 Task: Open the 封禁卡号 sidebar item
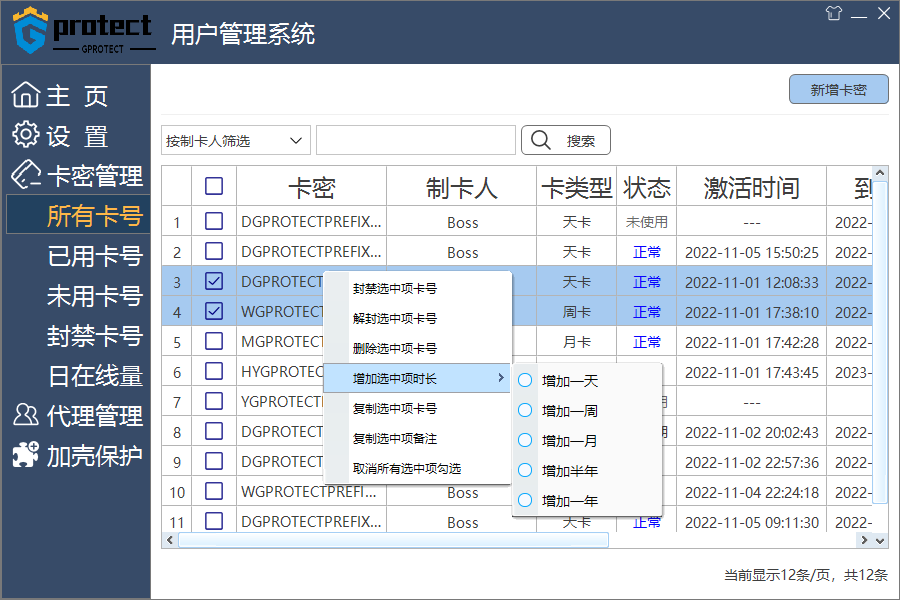(95, 335)
